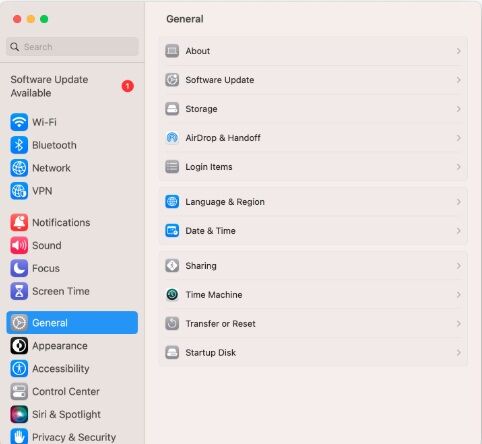This screenshot has height=444, width=482.
Task: Click the Notifications bell icon
Action: [19, 222]
